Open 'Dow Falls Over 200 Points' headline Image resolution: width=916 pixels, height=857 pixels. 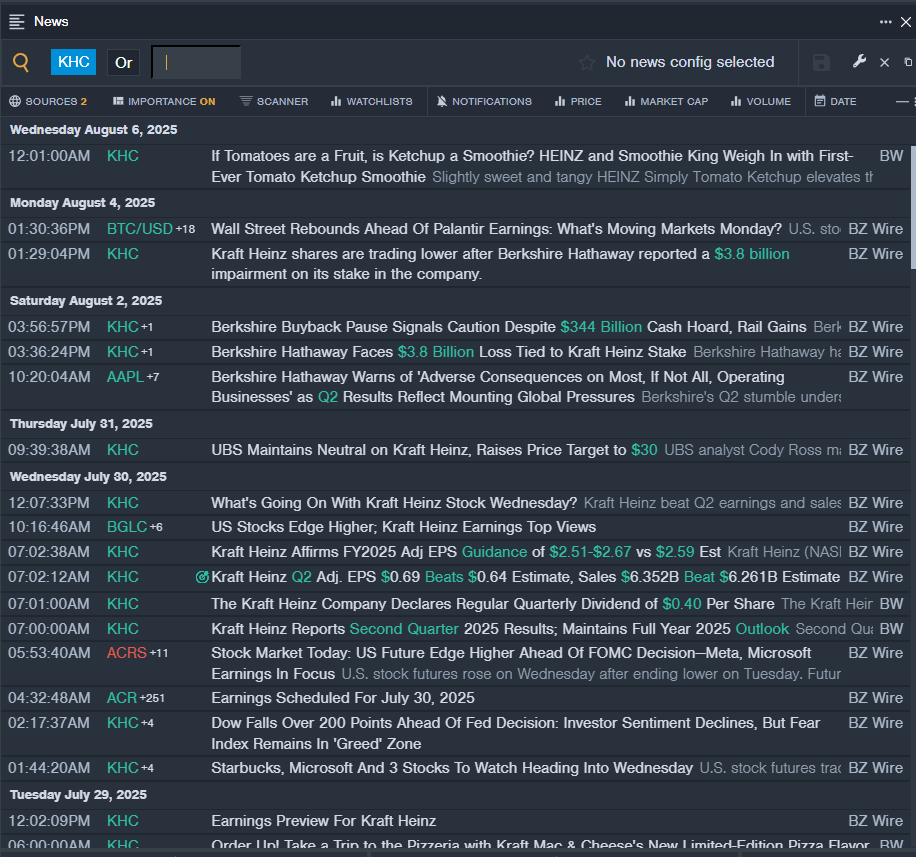tap(516, 734)
